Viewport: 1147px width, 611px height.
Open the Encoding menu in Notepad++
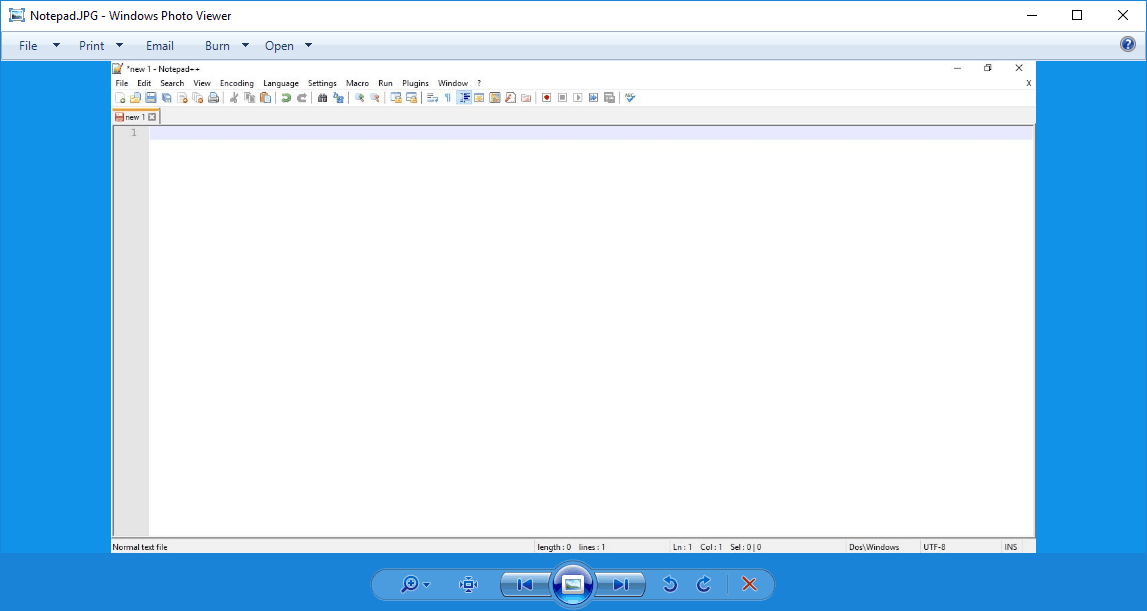236,83
